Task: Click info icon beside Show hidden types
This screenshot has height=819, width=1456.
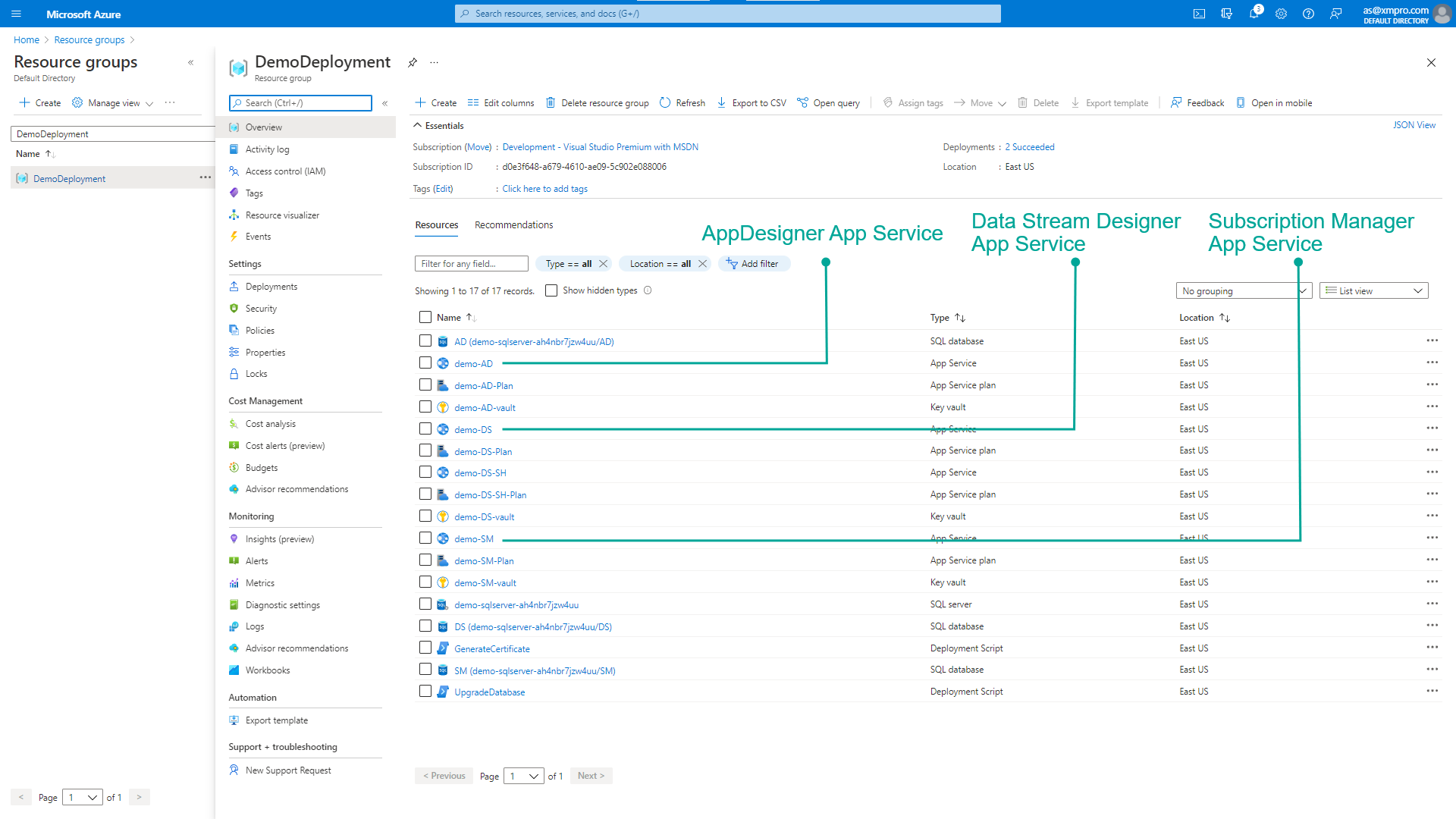Action: (x=648, y=290)
